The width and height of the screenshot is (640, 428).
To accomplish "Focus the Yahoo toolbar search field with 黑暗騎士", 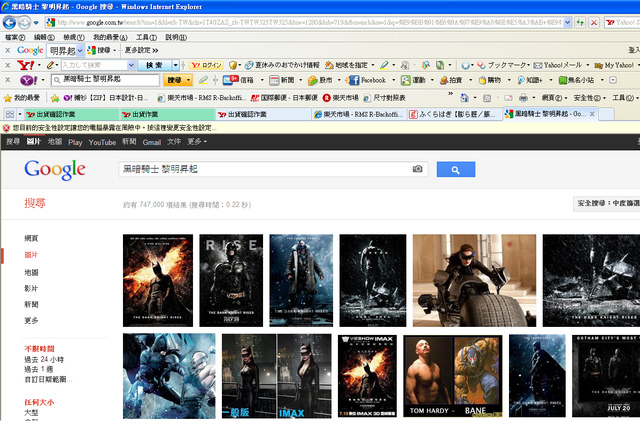I will pos(105,80).
